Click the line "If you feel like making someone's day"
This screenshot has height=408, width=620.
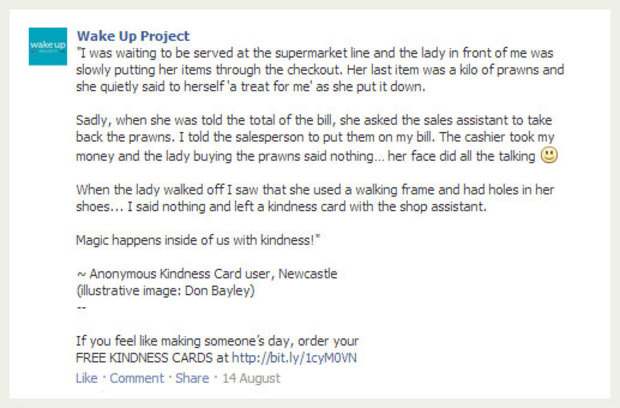tap(217, 341)
